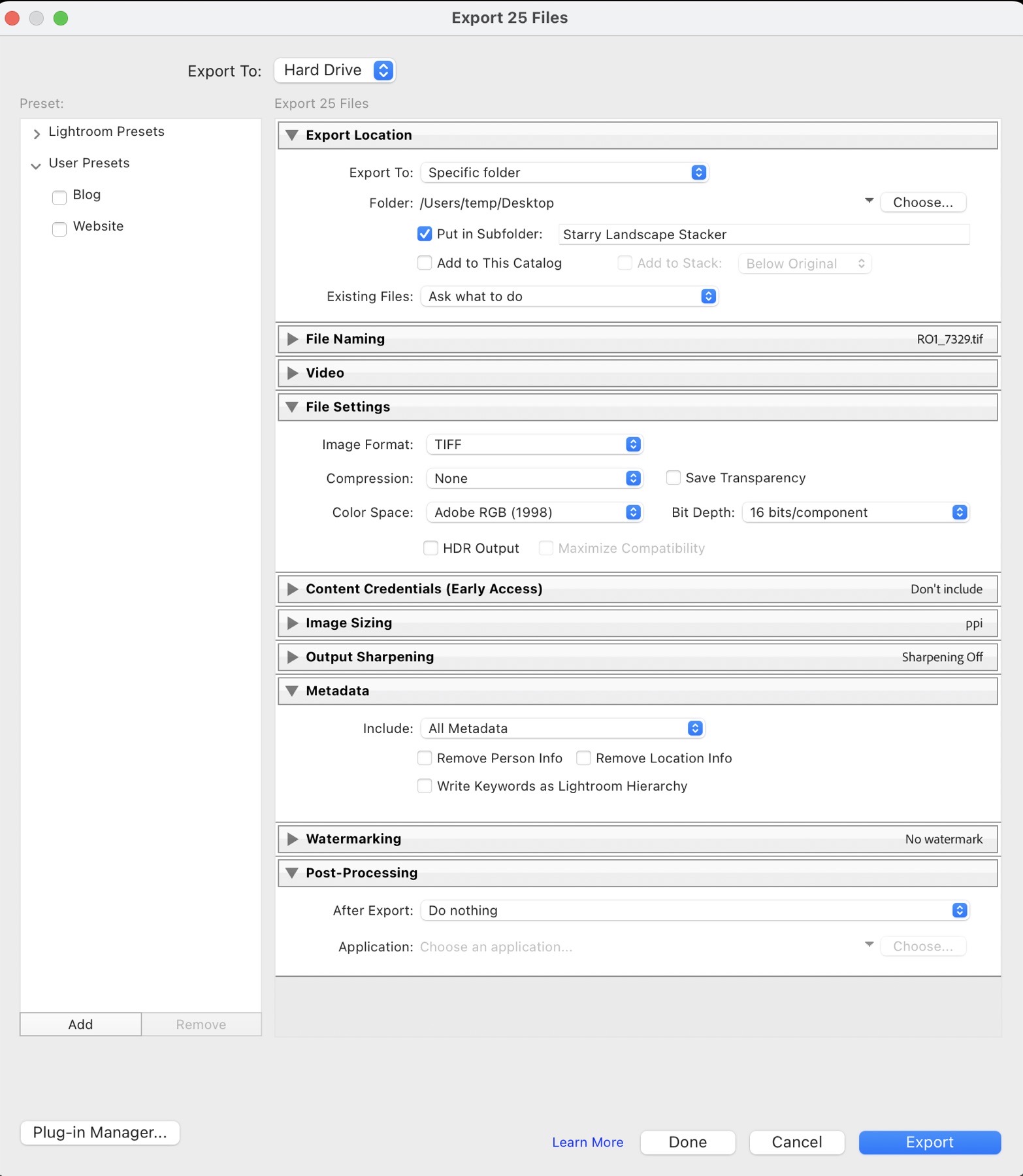This screenshot has width=1023, height=1176.
Task: Check Remove Person Info
Action: (425, 758)
